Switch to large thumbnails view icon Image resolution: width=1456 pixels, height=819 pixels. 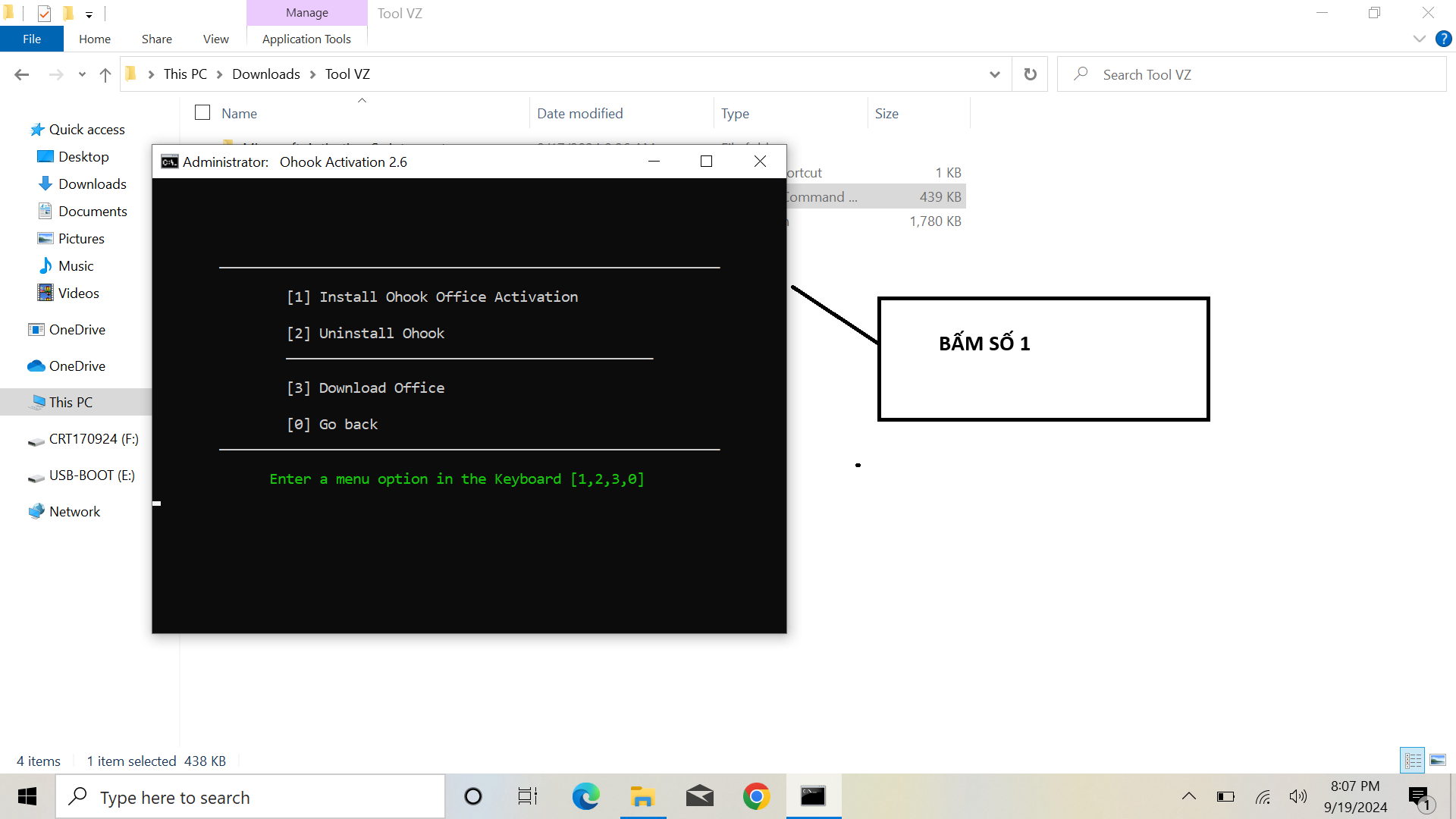tap(1438, 760)
